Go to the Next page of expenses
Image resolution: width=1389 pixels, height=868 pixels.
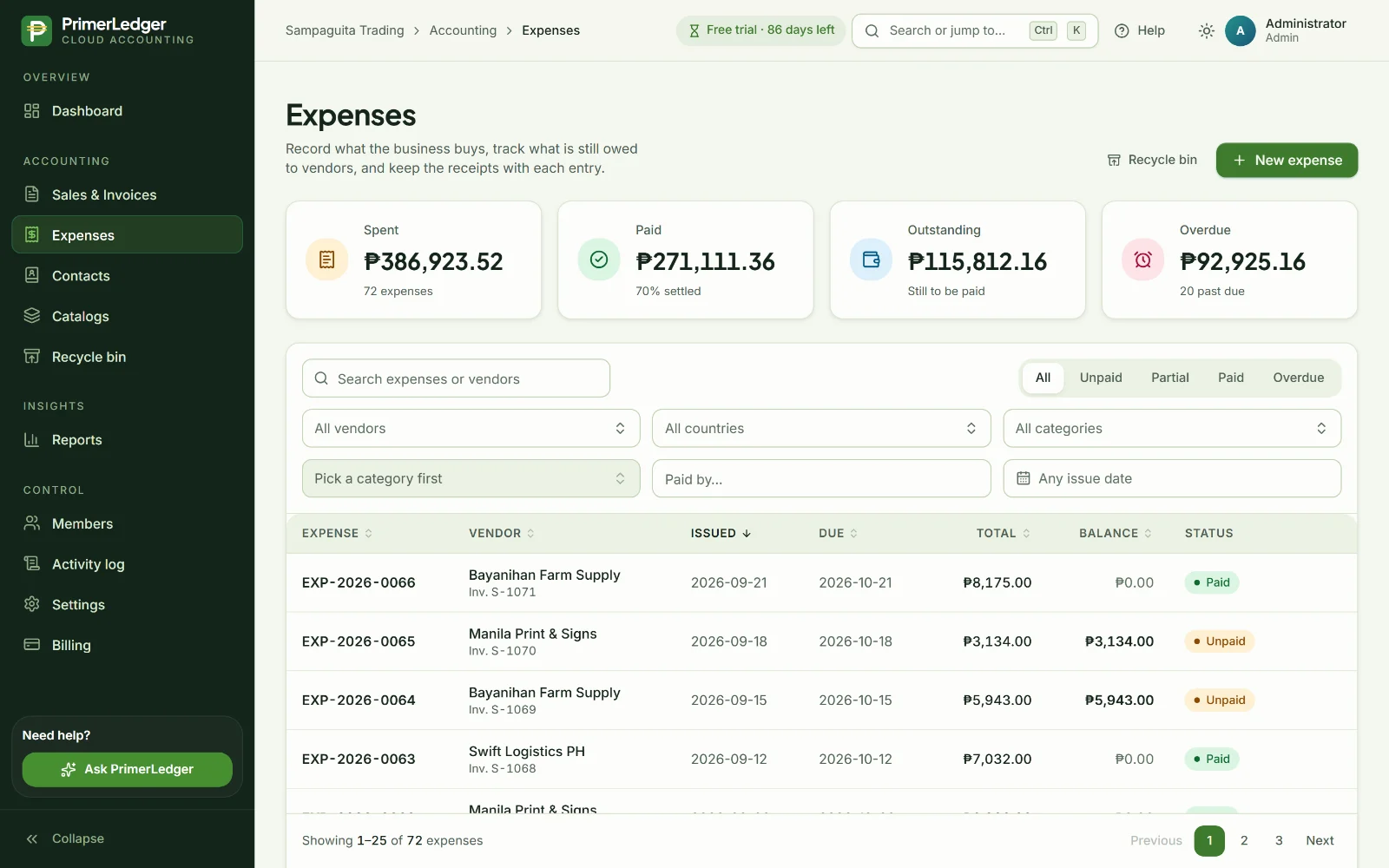coord(1320,840)
